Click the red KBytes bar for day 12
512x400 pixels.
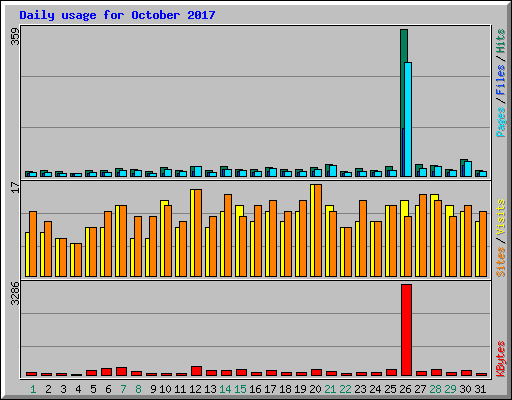[196, 371]
